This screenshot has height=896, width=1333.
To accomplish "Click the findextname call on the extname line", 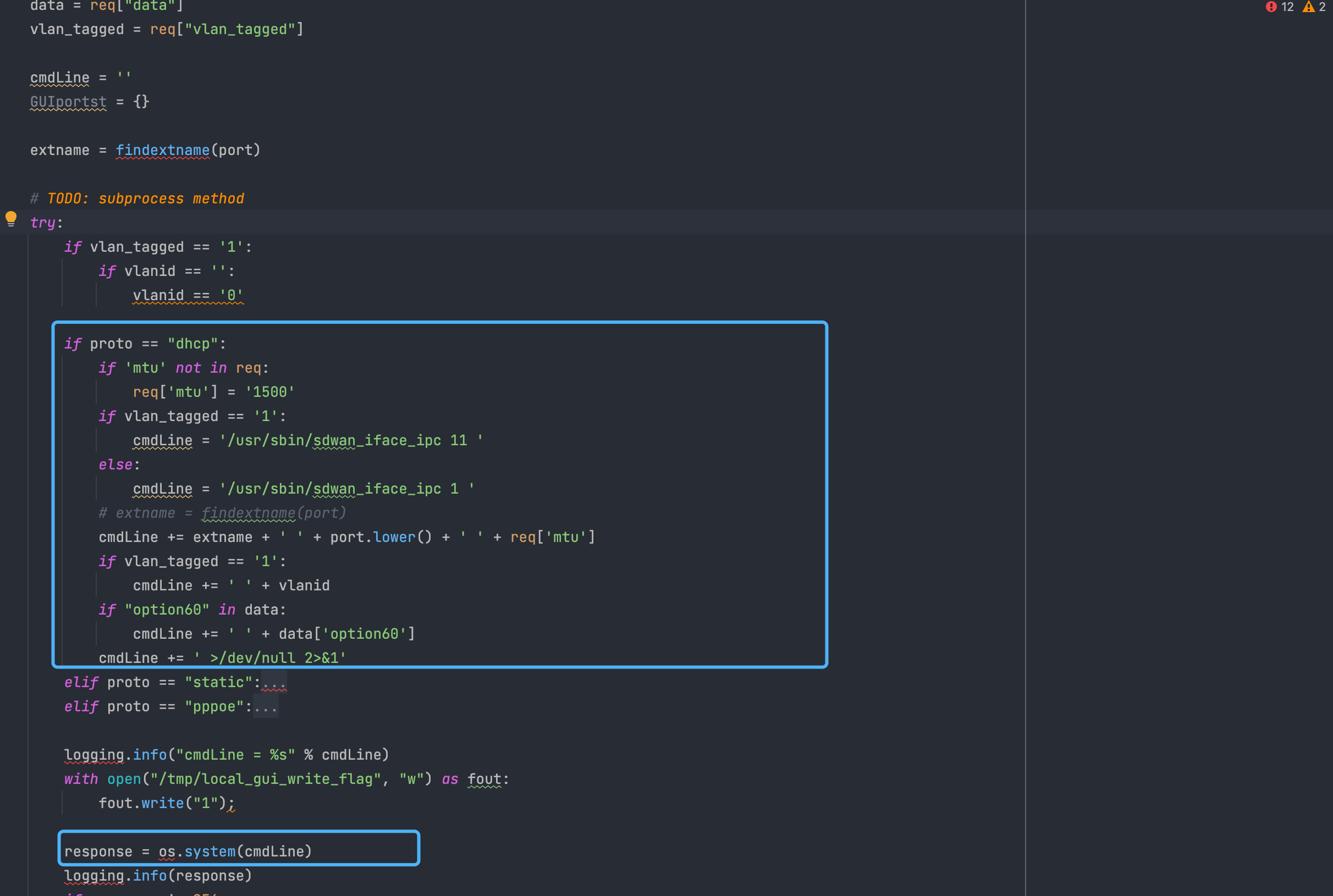I will [162, 150].
